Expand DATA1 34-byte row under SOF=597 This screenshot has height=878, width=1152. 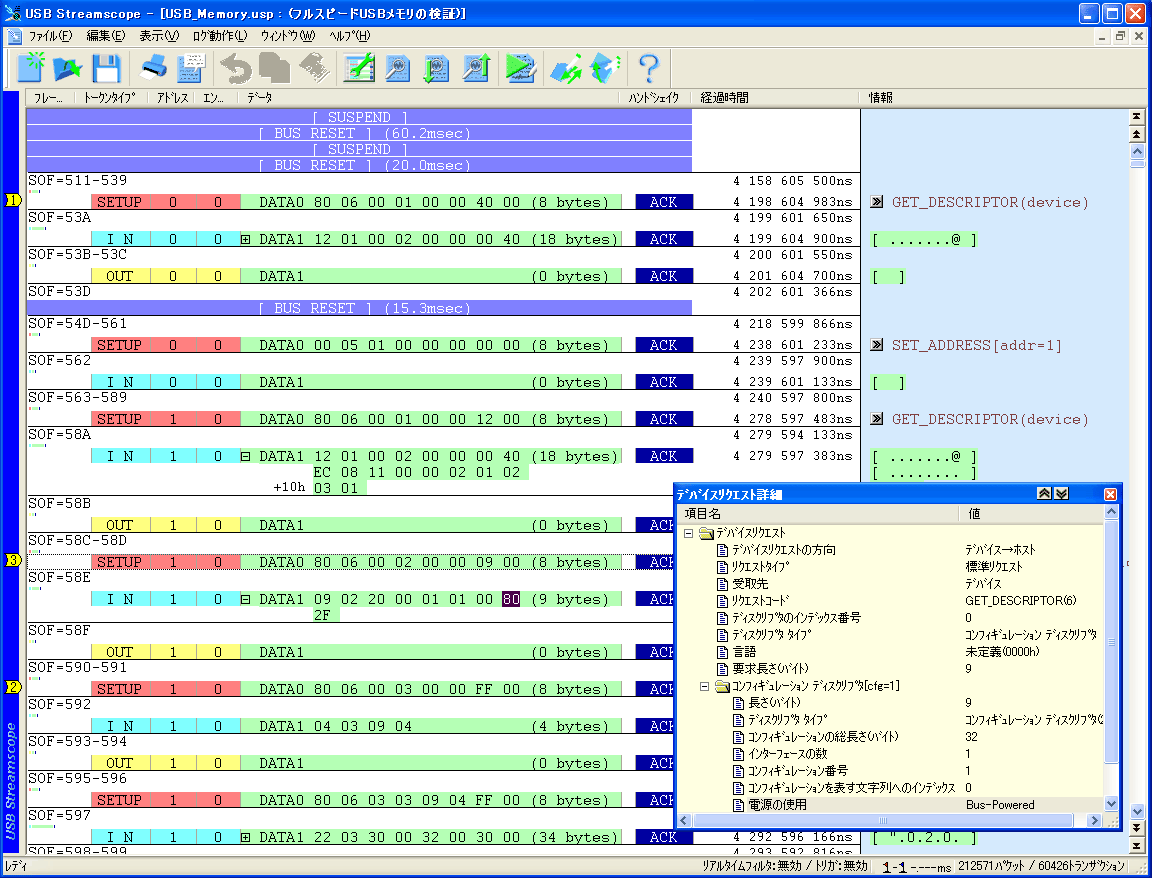(x=245, y=837)
